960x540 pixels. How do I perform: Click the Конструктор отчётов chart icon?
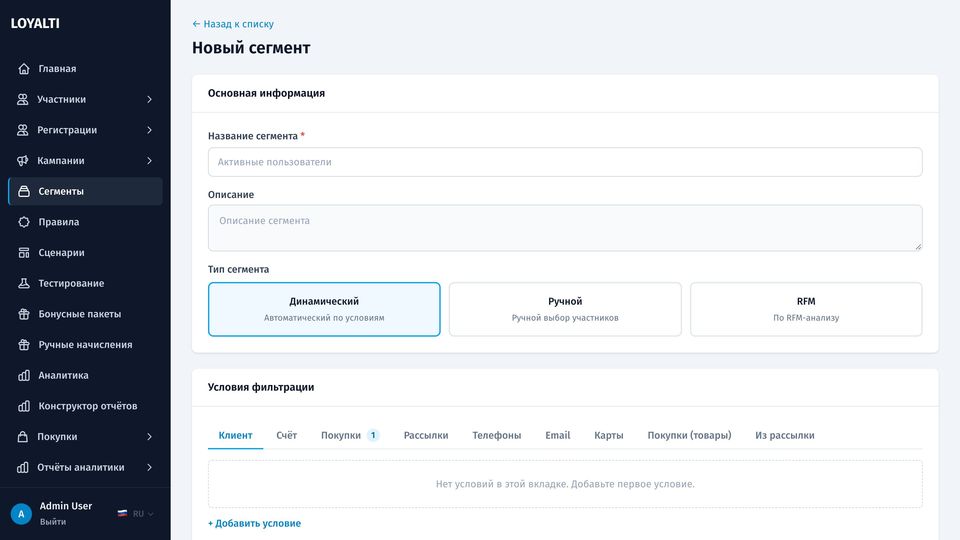coord(24,406)
